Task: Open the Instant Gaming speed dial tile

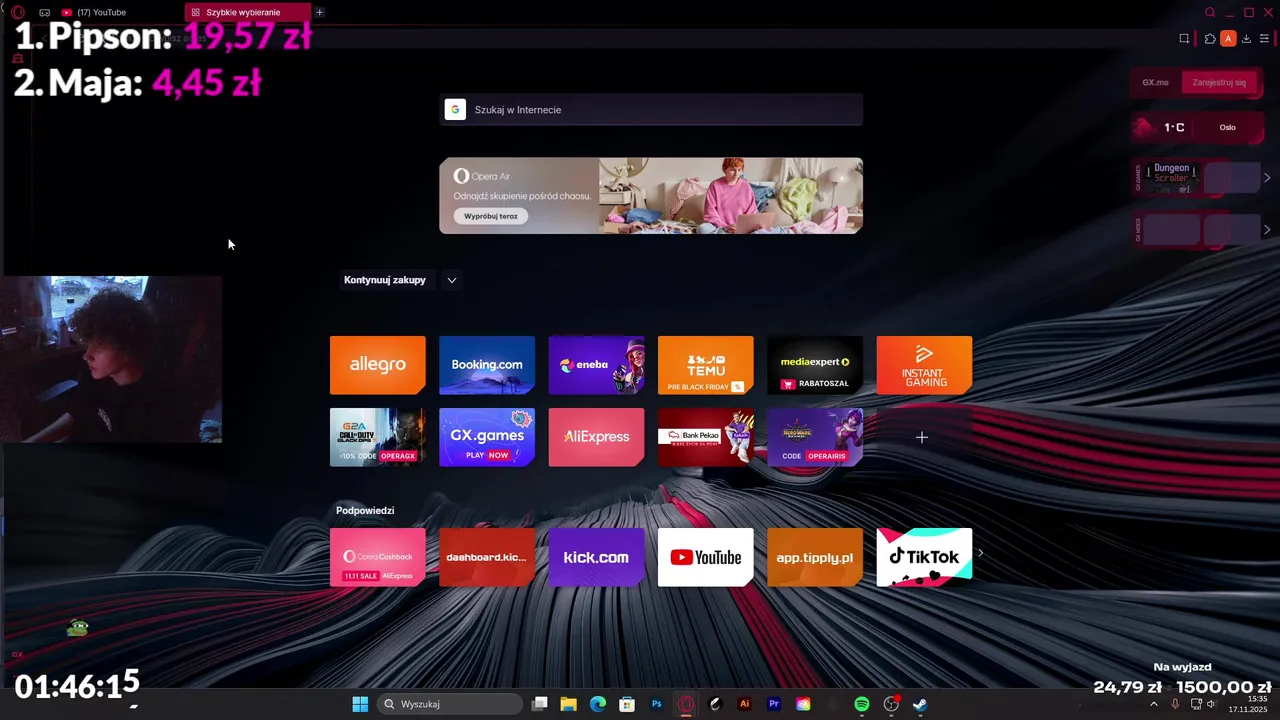Action: click(924, 365)
